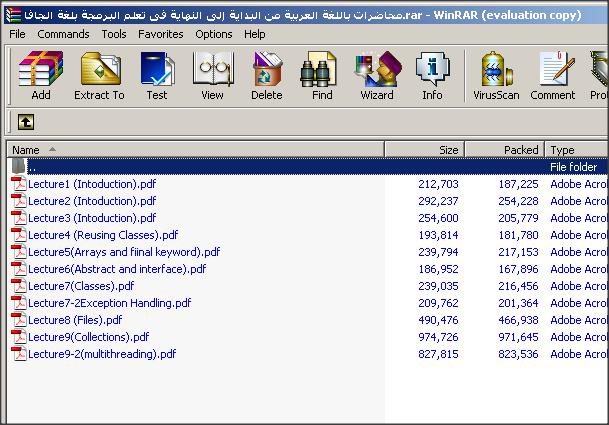609x425 pixels.
Task: Click size value 490,476
Action: 438,320
